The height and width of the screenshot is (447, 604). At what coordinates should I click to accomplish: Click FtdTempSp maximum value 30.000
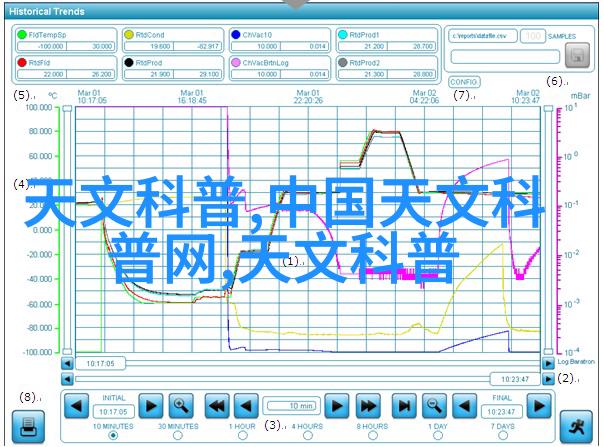[91, 46]
